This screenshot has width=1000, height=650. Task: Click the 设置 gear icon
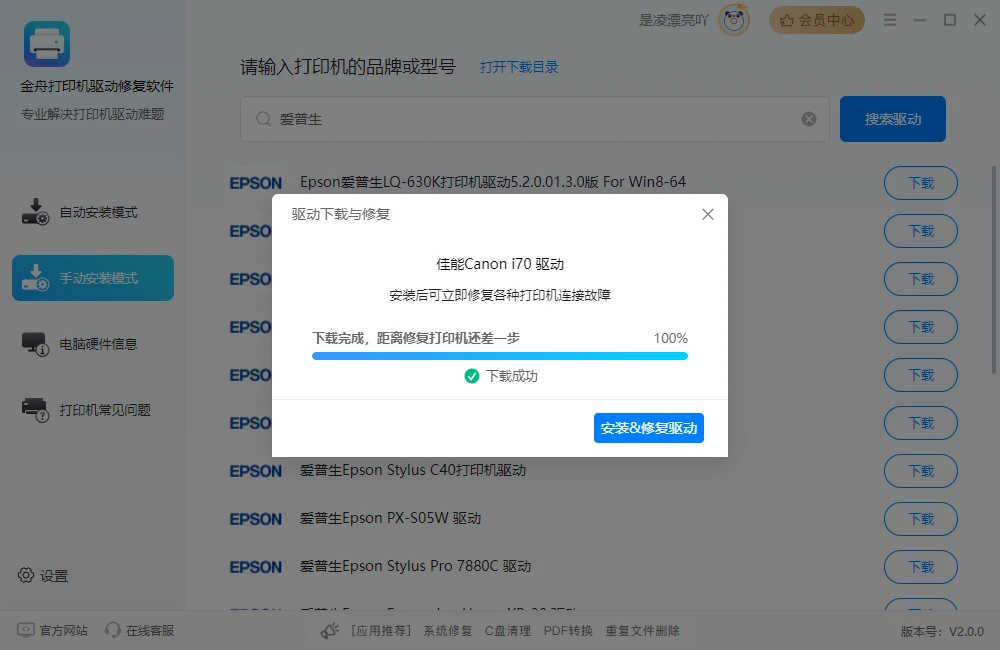26,575
